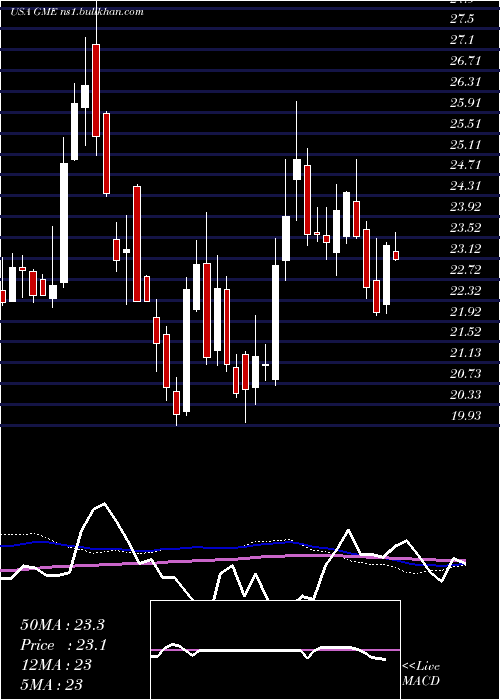
Task: Pick the 21.92 price level label
Action: 466,312
